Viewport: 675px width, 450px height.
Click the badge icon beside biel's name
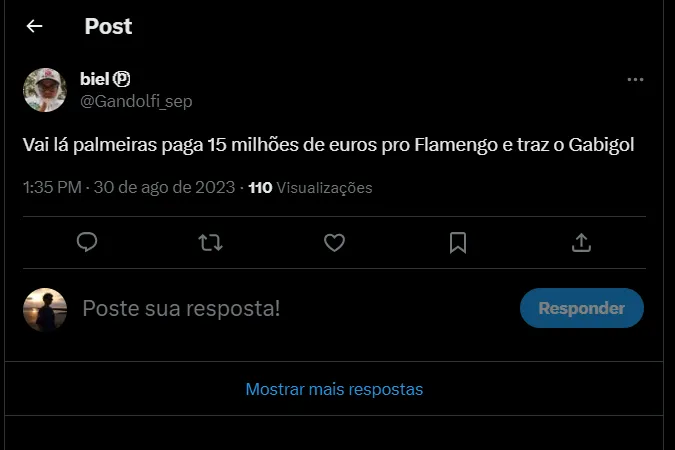pos(121,79)
